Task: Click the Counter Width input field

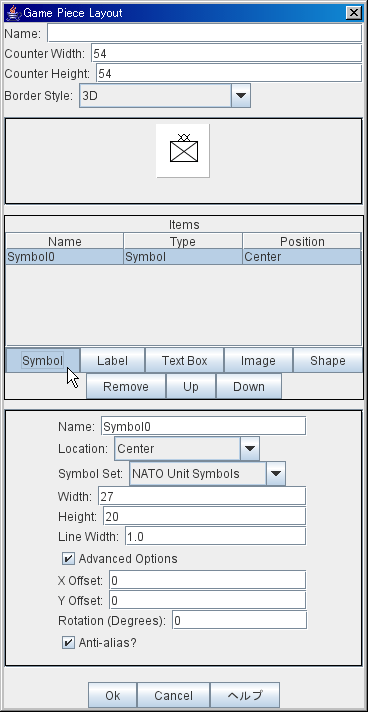Action: [226, 54]
